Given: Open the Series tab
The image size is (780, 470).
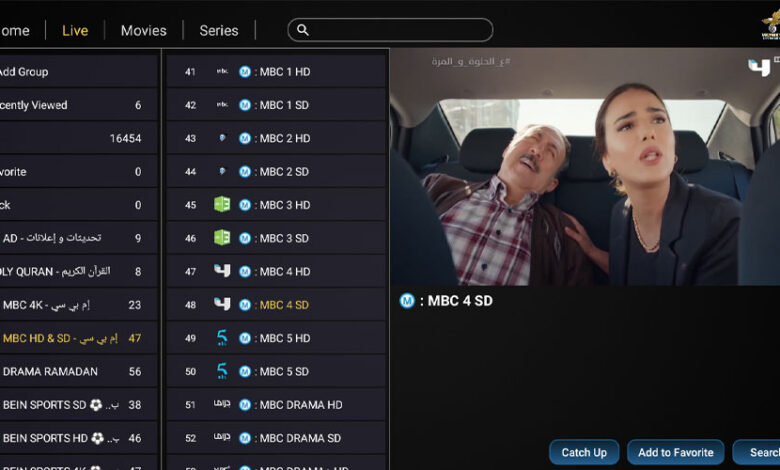Looking at the screenshot, I should coord(219,30).
